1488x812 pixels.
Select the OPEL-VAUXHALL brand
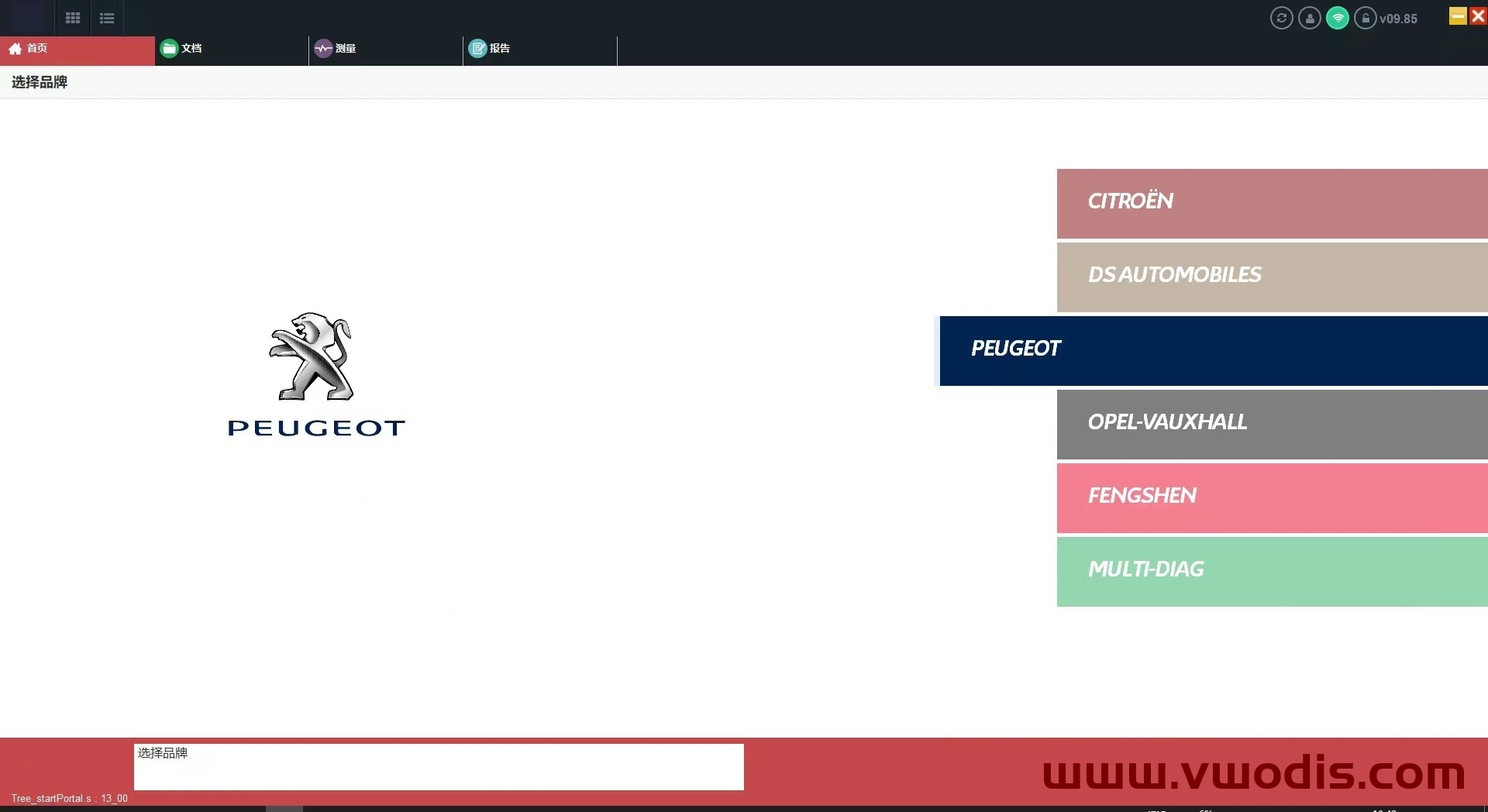point(1273,424)
